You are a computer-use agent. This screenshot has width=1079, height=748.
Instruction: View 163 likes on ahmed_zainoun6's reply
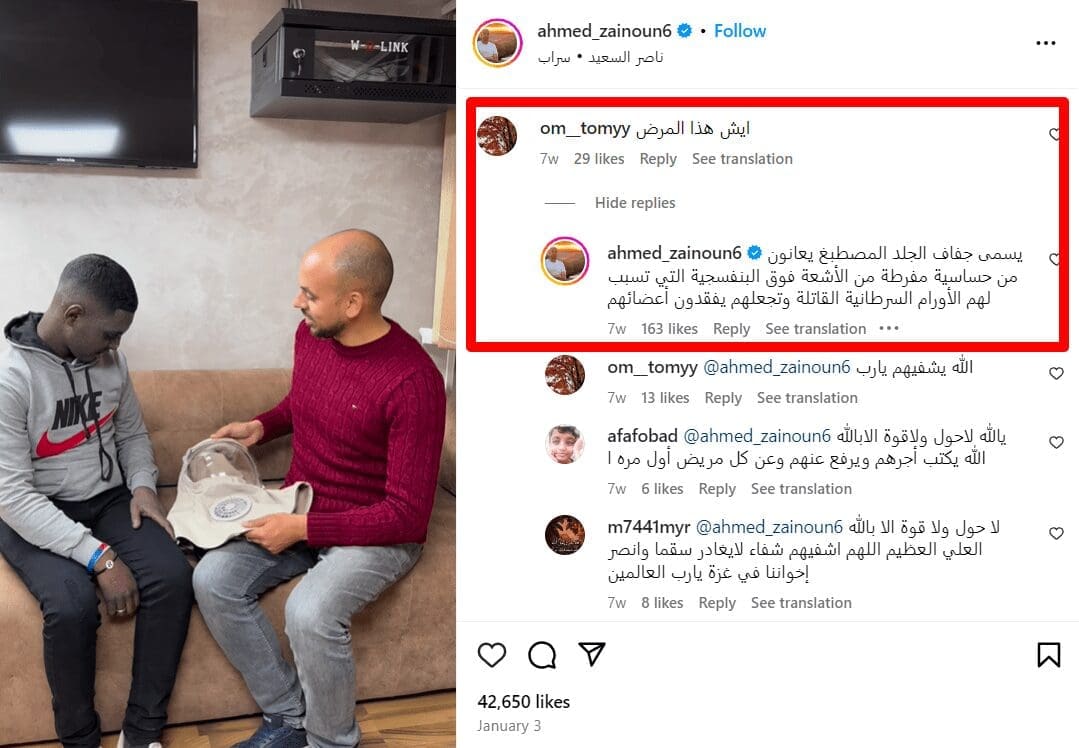tap(670, 329)
